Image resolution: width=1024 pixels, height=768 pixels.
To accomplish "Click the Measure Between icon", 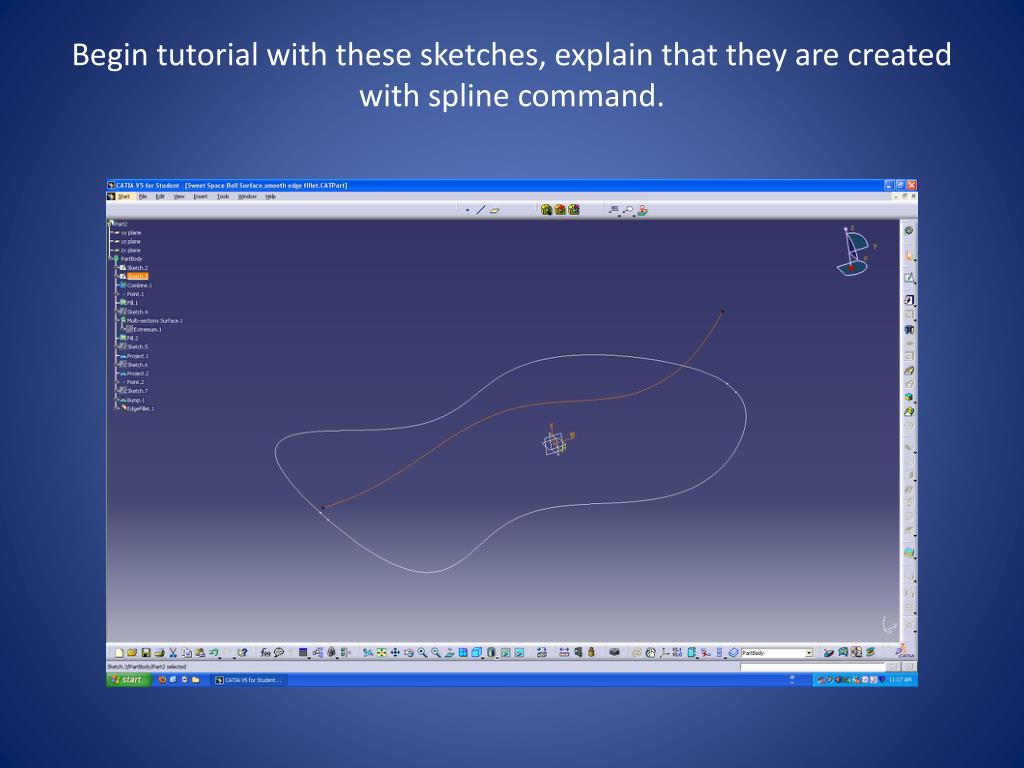I will 564,652.
